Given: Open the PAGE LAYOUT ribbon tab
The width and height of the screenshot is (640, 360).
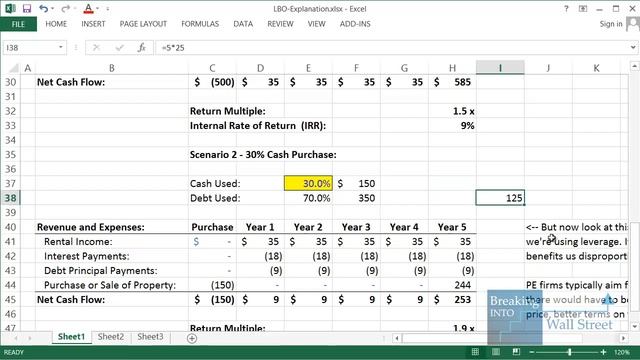Looking at the screenshot, I should pos(143,24).
